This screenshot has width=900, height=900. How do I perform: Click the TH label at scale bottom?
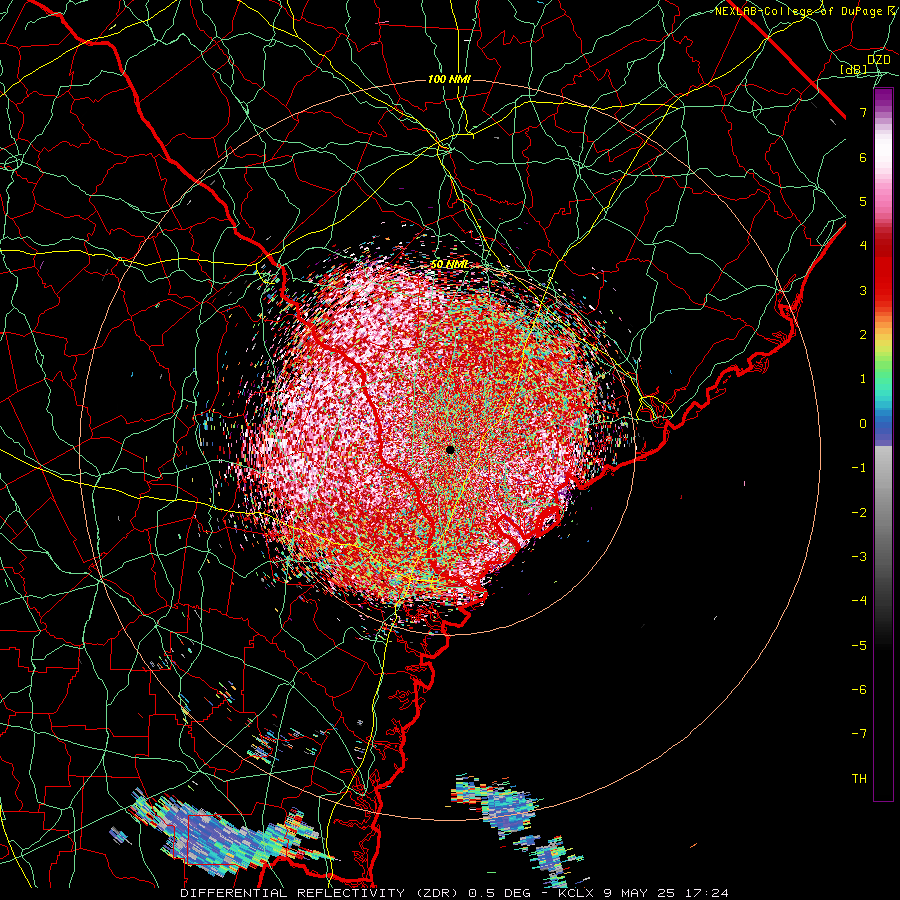click(x=859, y=779)
